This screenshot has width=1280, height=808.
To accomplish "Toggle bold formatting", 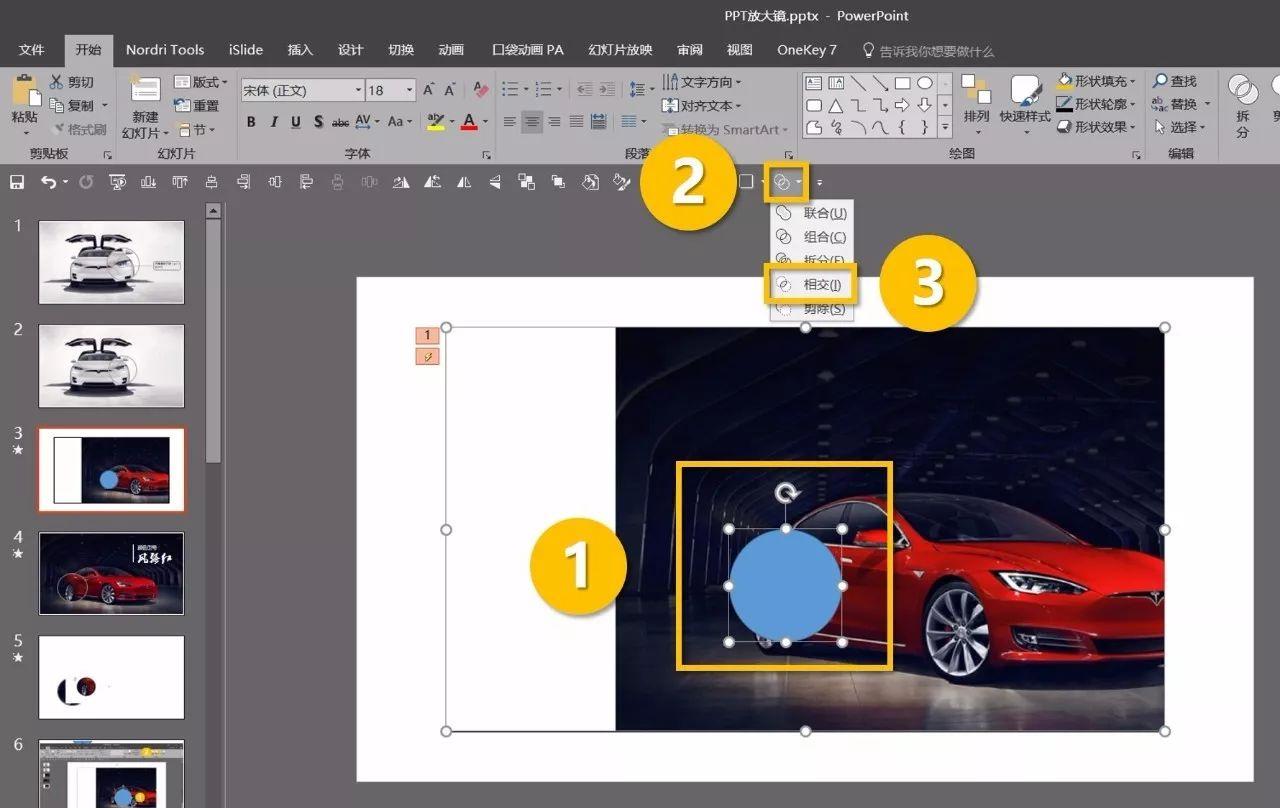I will pyautogui.click(x=251, y=122).
